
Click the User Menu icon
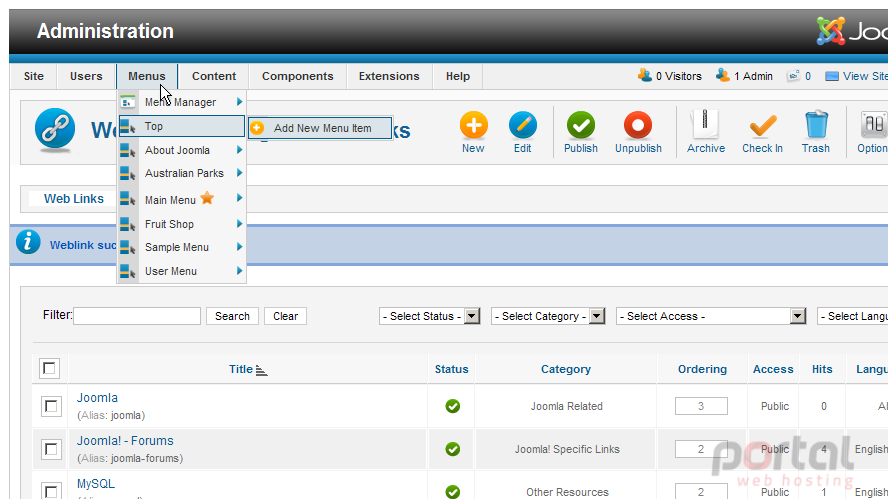coord(128,271)
